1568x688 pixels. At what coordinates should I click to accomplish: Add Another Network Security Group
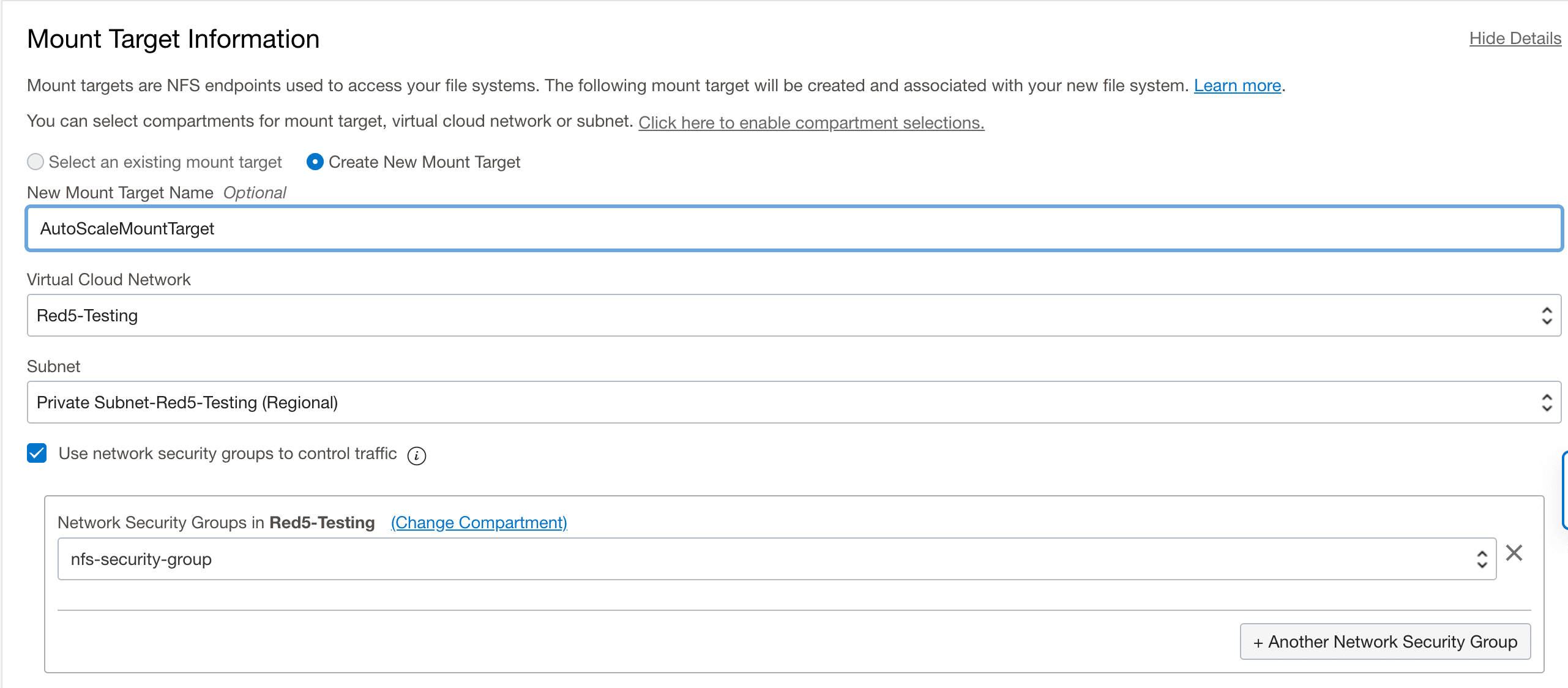click(1385, 641)
